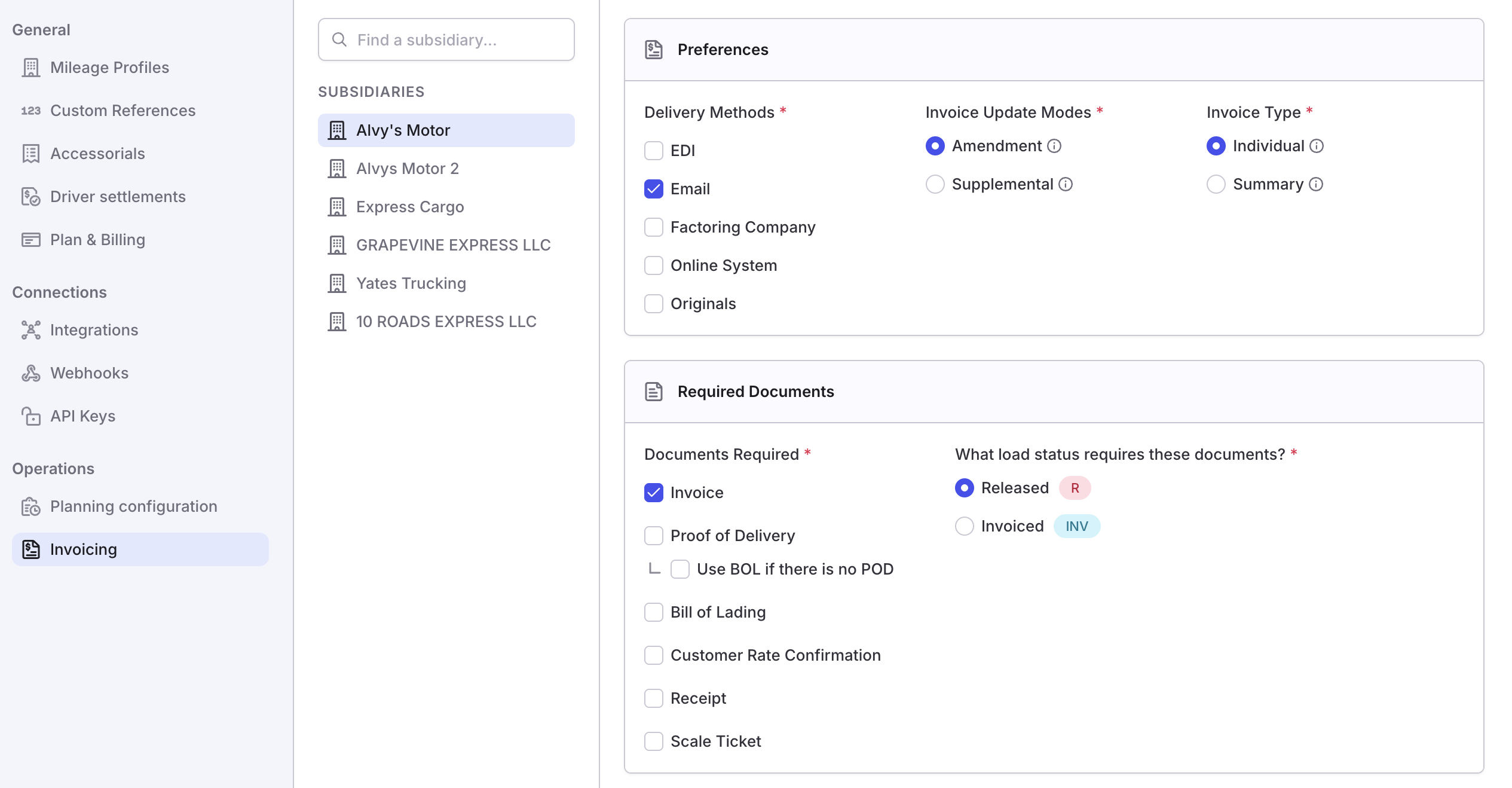This screenshot has height=788, width=1512.
Task: Click the Alvys Motor 2 building icon
Action: [x=337, y=169]
